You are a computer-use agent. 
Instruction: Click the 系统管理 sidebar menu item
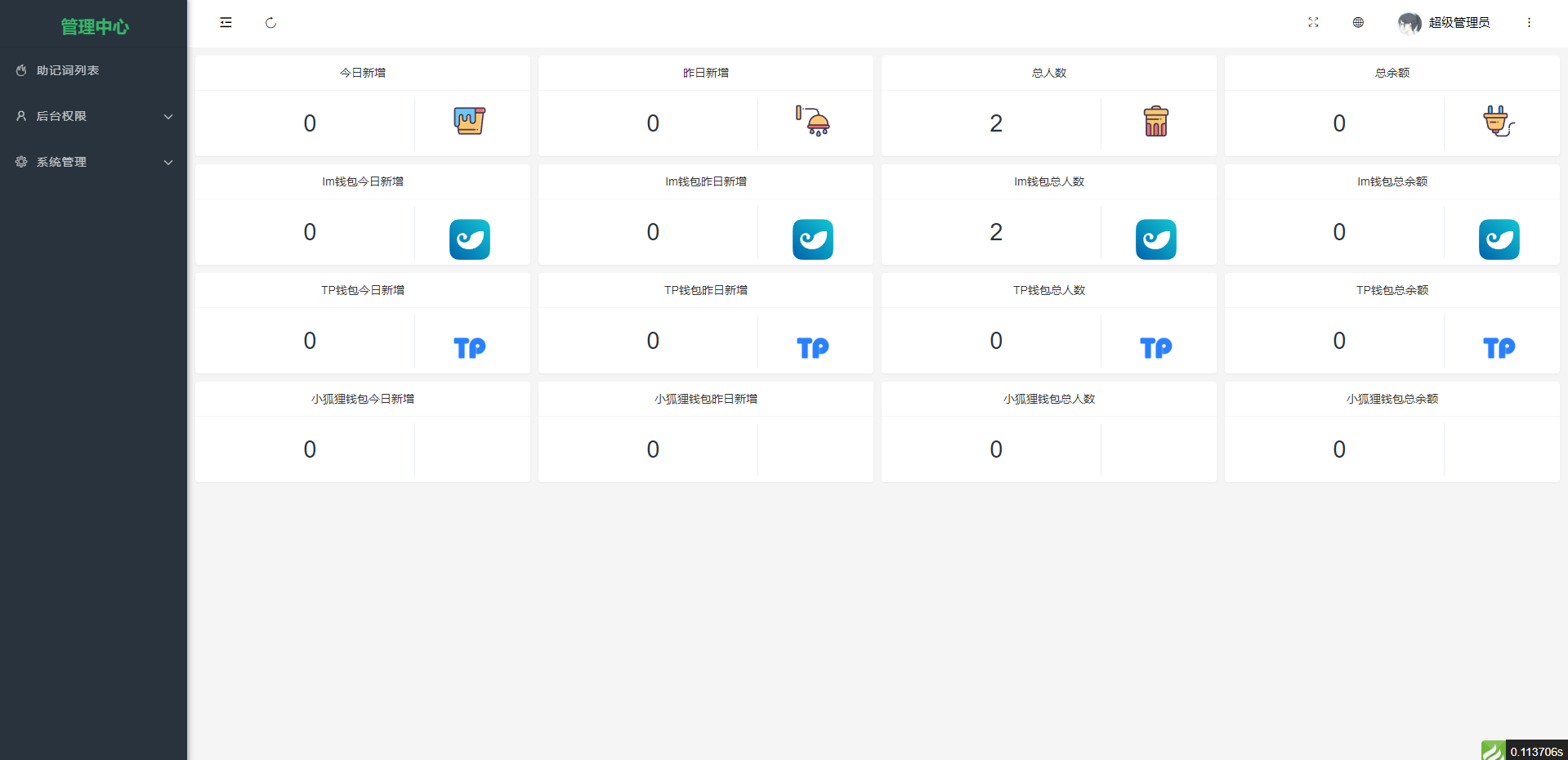pos(94,162)
